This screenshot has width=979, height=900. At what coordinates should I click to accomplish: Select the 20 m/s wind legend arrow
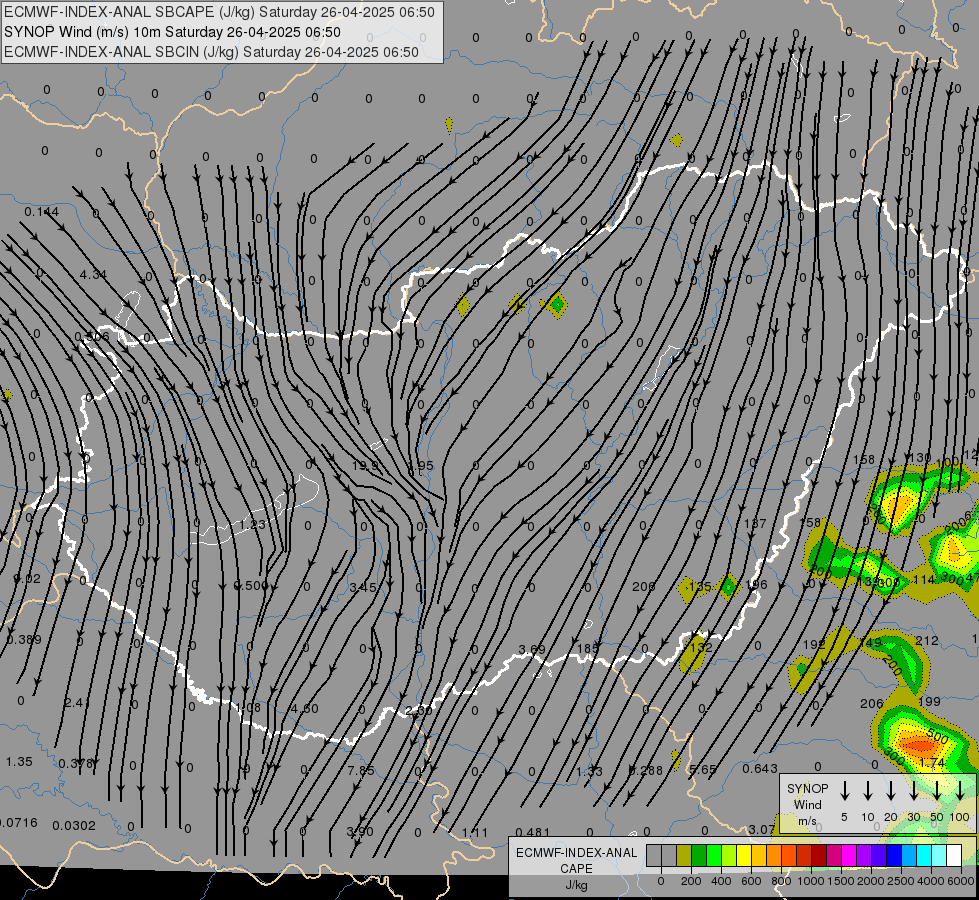coord(891,791)
